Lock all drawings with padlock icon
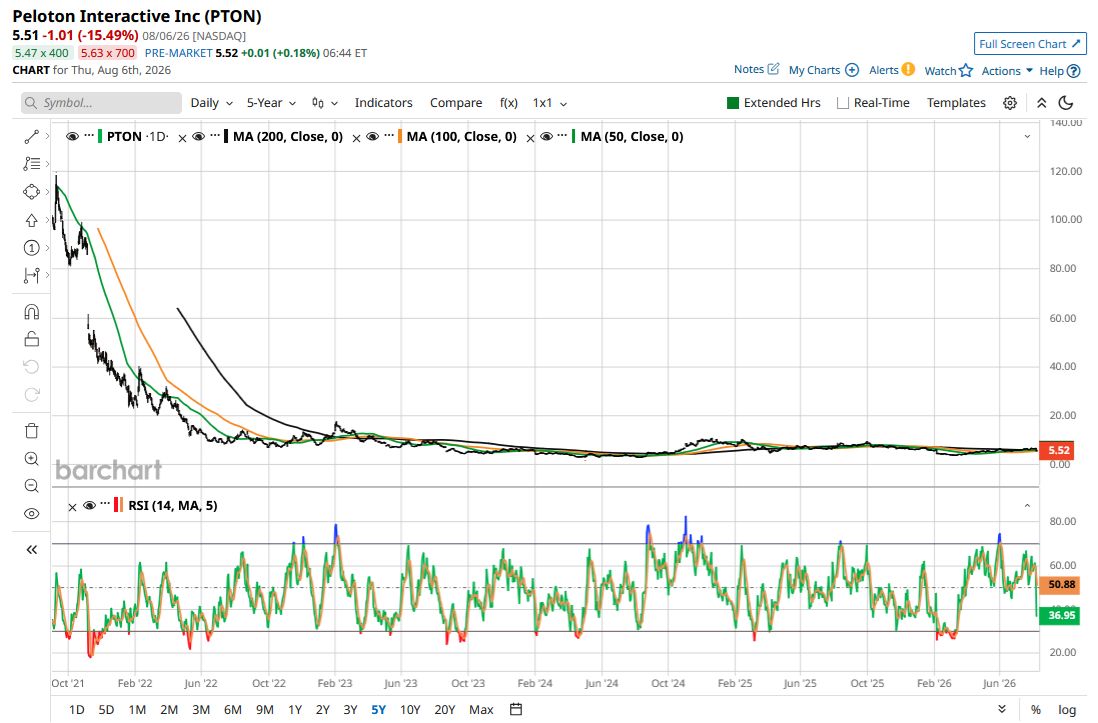Viewport: 1098px width, 723px height. tap(32, 339)
